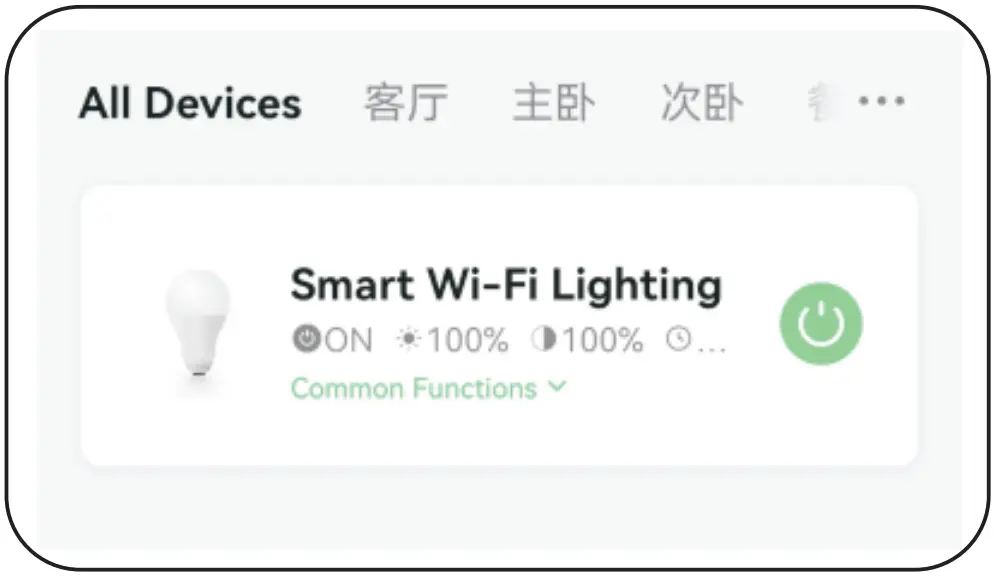Collapse the Common Functions panel

click(x=559, y=386)
